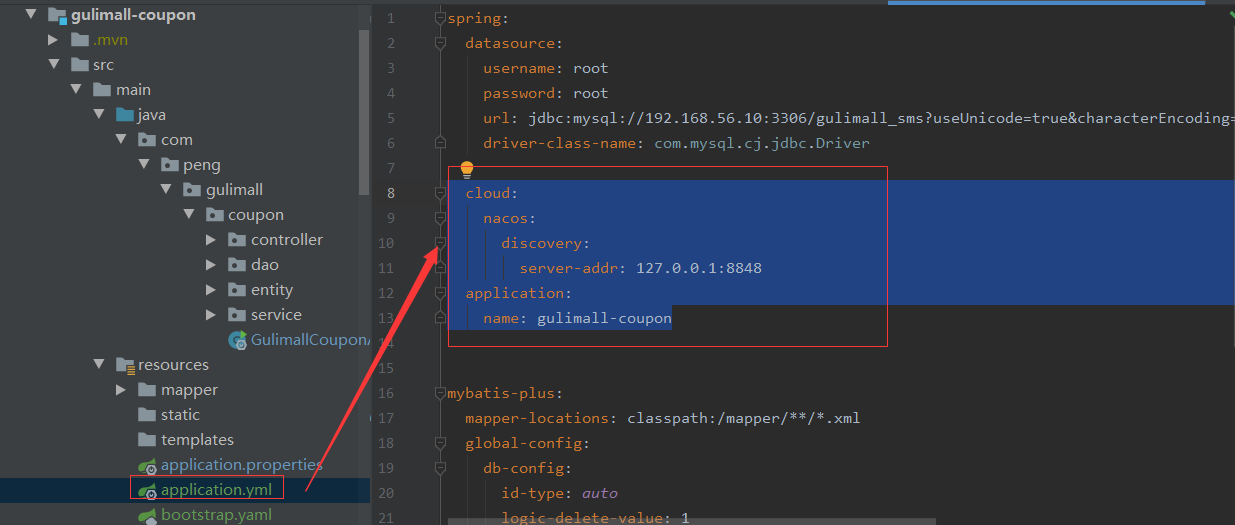Viewport: 1235px width, 525px height.
Task: Fold the cloud block at line 8
Action: [x=440, y=193]
